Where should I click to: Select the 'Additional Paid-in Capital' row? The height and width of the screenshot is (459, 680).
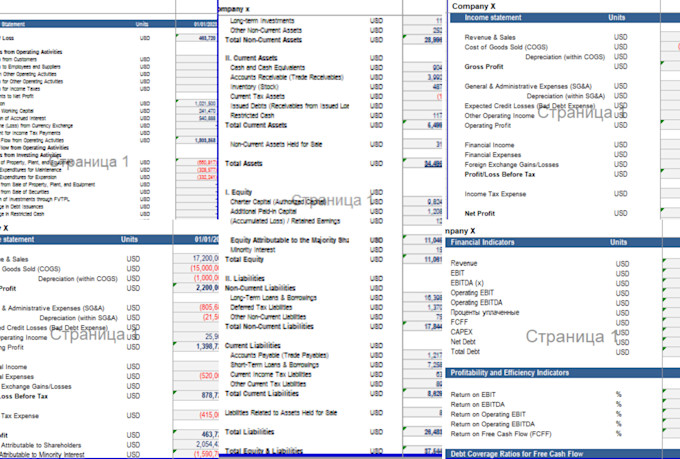click(x=263, y=211)
